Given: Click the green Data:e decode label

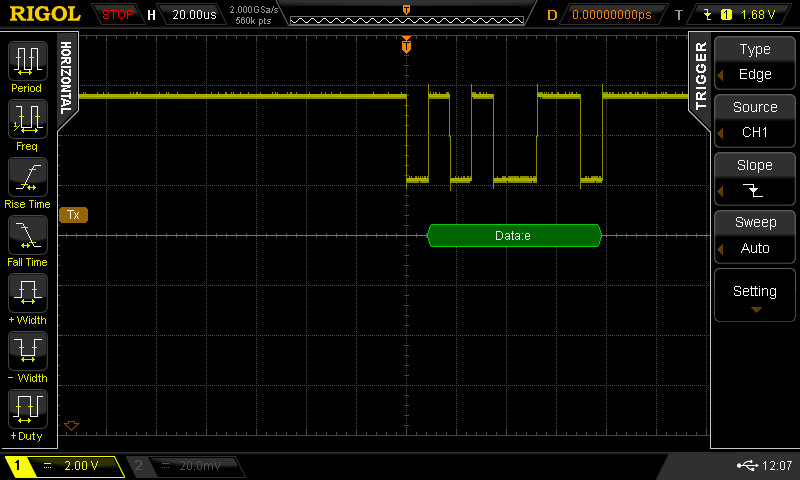Looking at the screenshot, I should click(x=514, y=236).
